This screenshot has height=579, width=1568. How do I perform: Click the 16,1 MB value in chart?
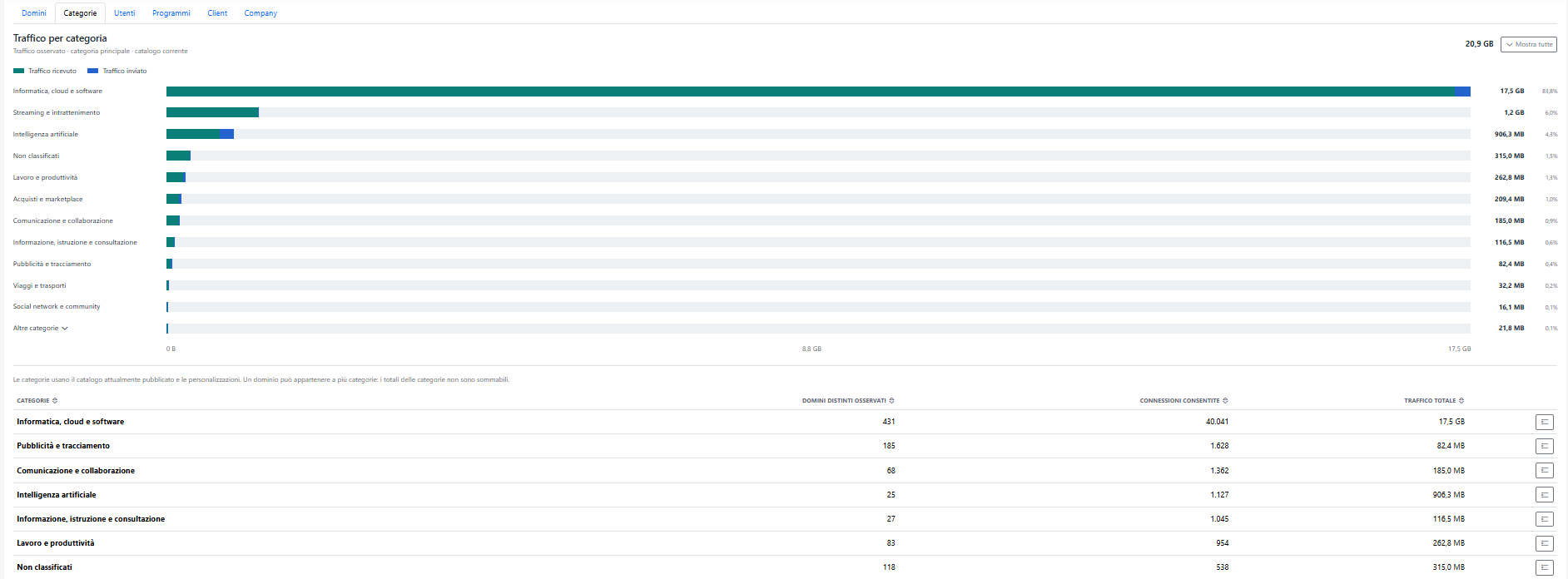1511,307
